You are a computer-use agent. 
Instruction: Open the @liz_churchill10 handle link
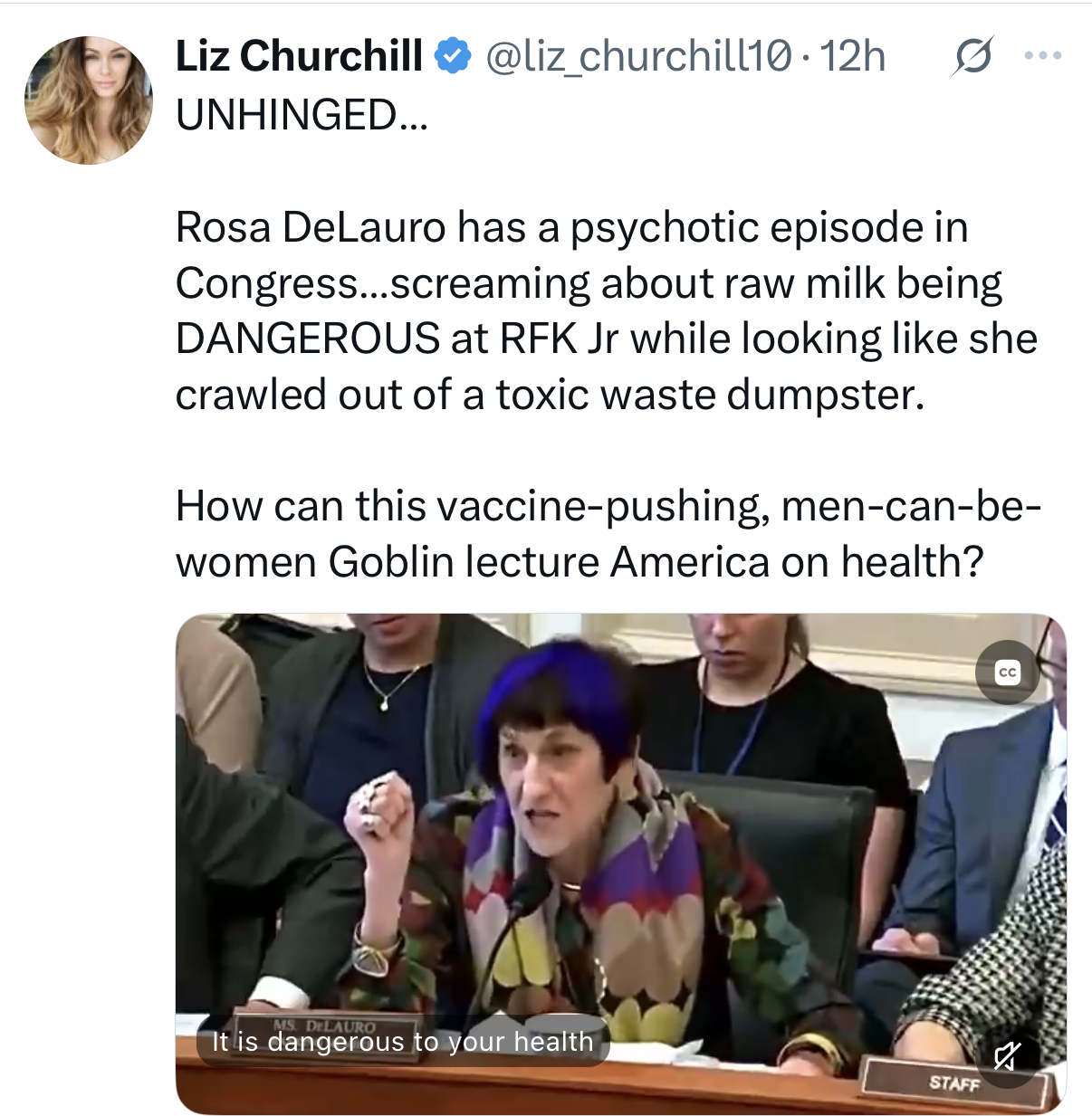click(639, 56)
